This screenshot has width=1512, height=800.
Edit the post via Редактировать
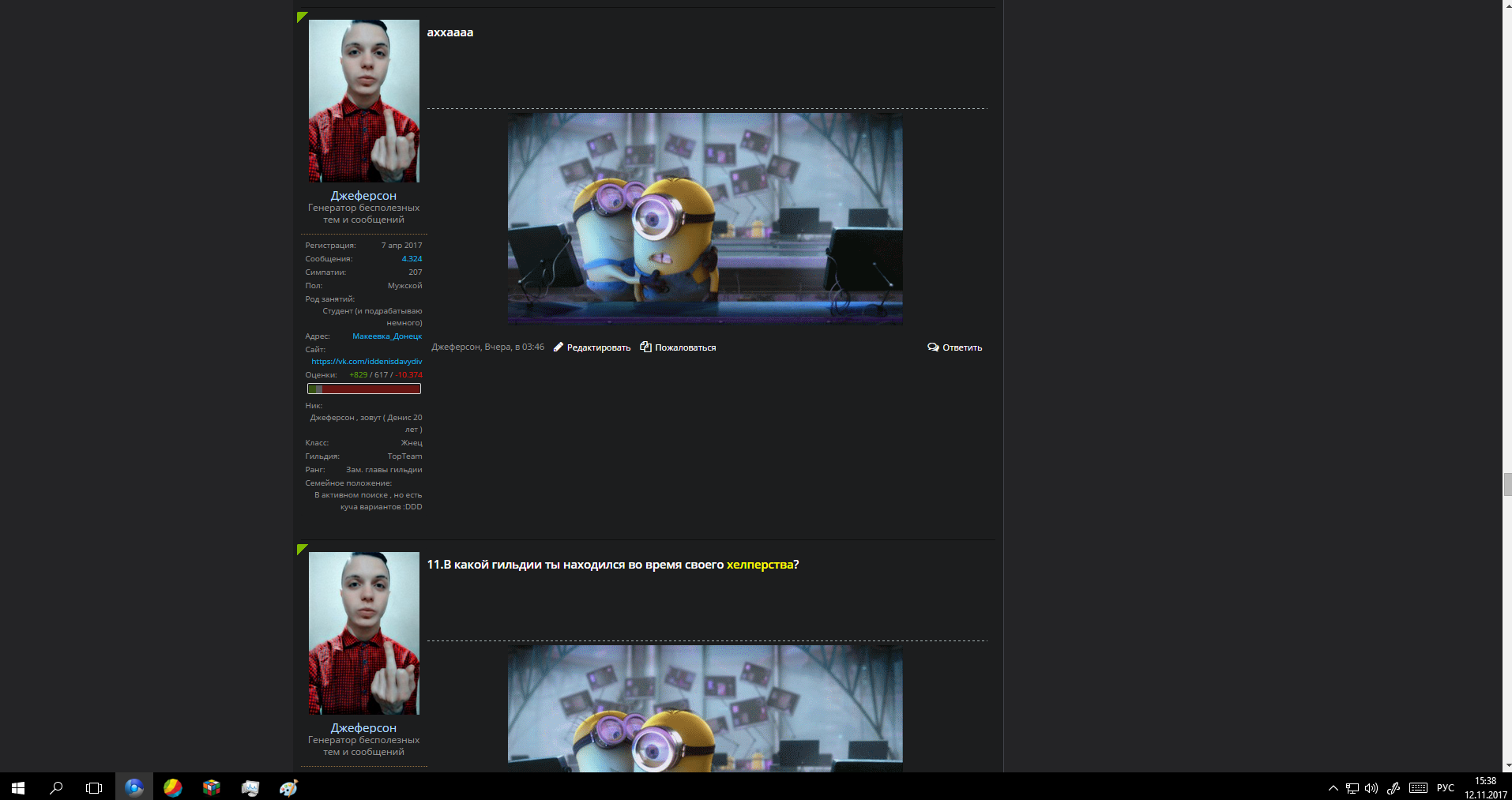tap(599, 348)
